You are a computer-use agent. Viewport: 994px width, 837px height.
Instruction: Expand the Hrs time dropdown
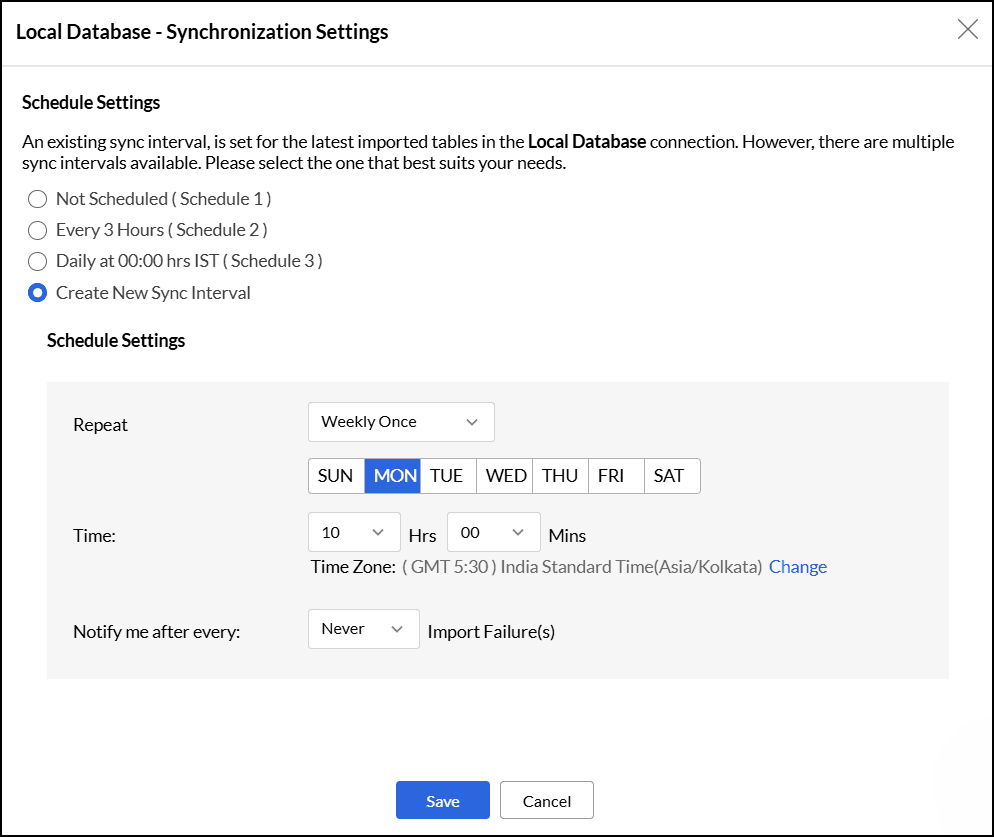coord(353,532)
